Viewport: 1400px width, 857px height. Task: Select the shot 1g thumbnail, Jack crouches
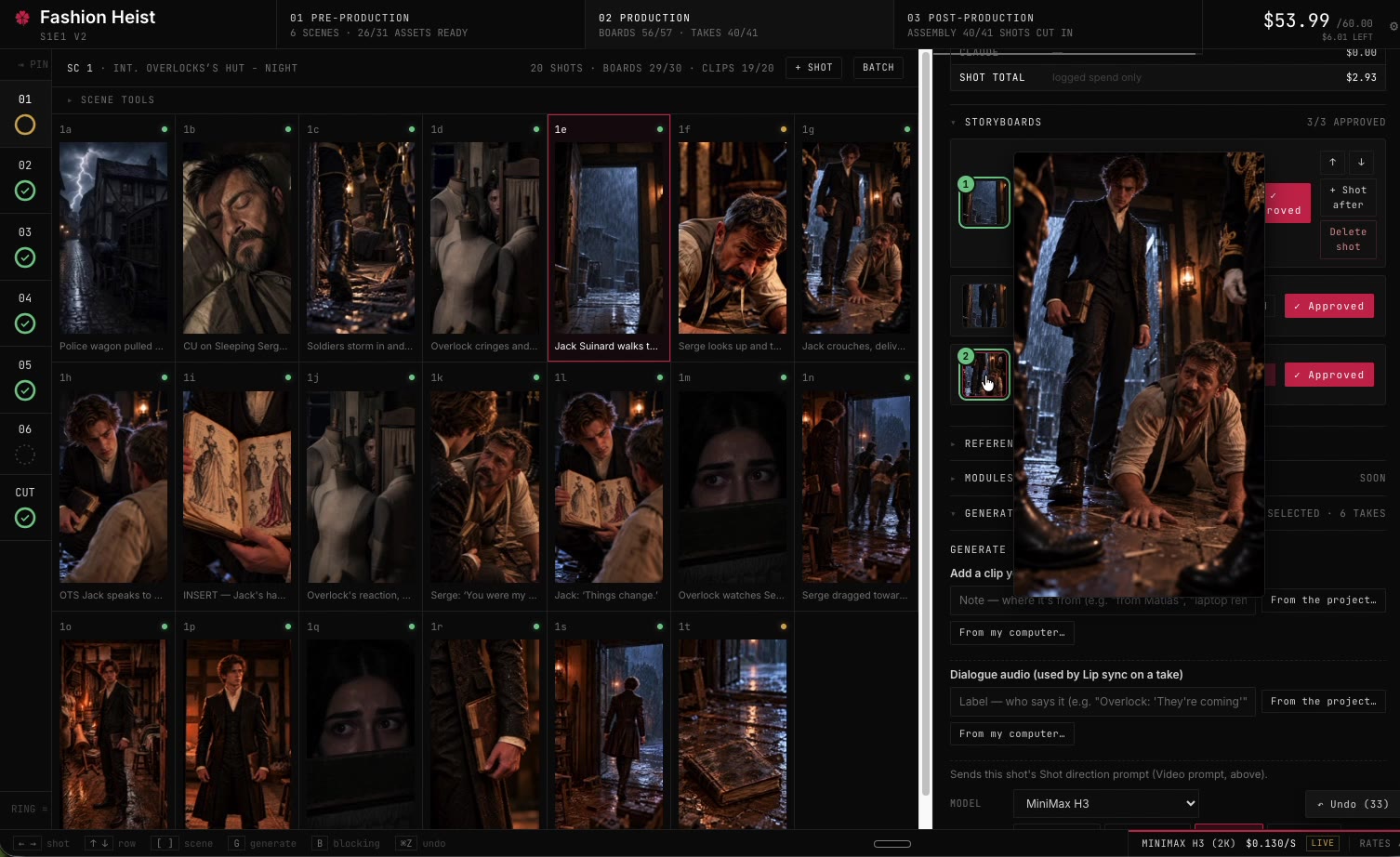click(856, 238)
